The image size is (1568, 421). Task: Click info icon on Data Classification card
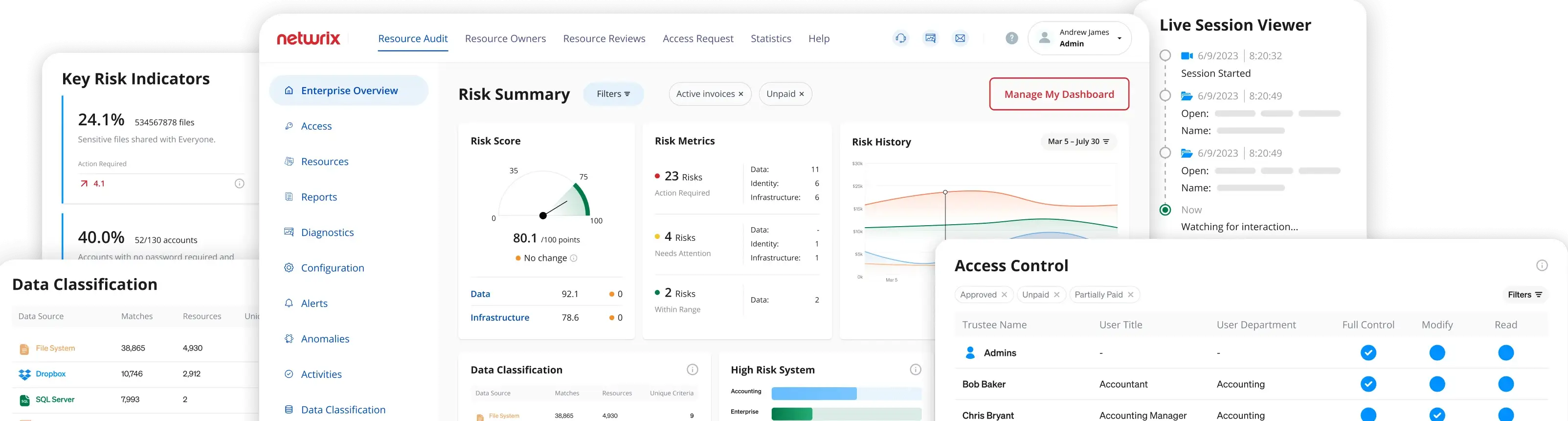point(692,370)
